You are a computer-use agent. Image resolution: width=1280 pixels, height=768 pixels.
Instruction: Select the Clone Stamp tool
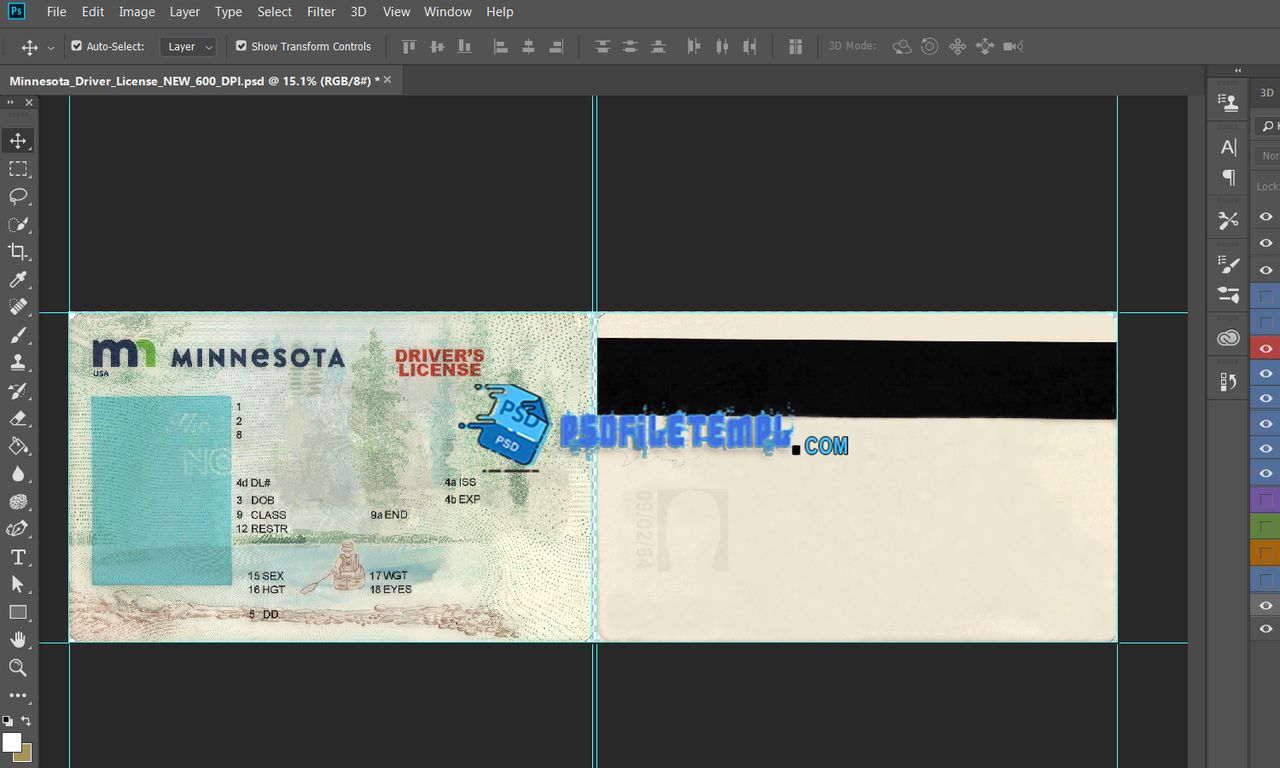[x=18, y=363]
